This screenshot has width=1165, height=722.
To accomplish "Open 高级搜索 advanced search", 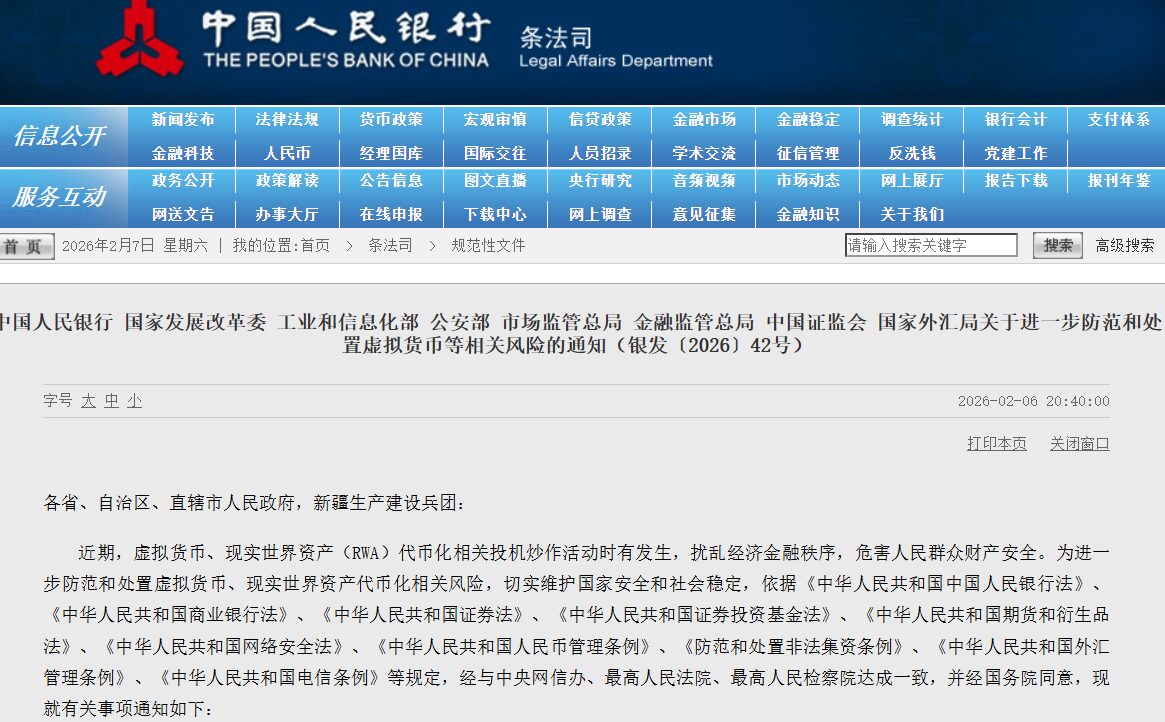I will [x=1124, y=245].
